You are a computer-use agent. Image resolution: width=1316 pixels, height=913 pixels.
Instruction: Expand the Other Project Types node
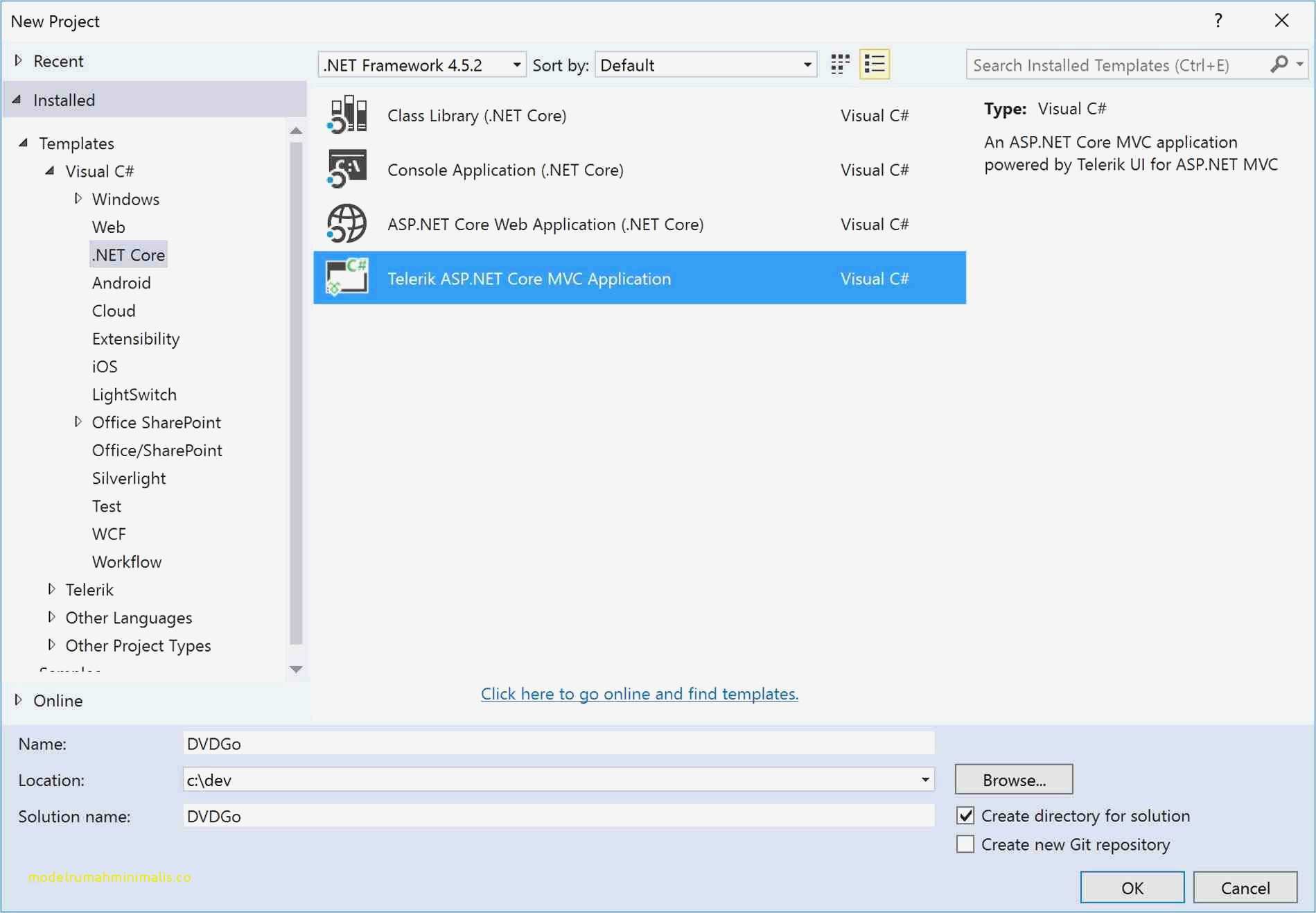tap(51, 645)
